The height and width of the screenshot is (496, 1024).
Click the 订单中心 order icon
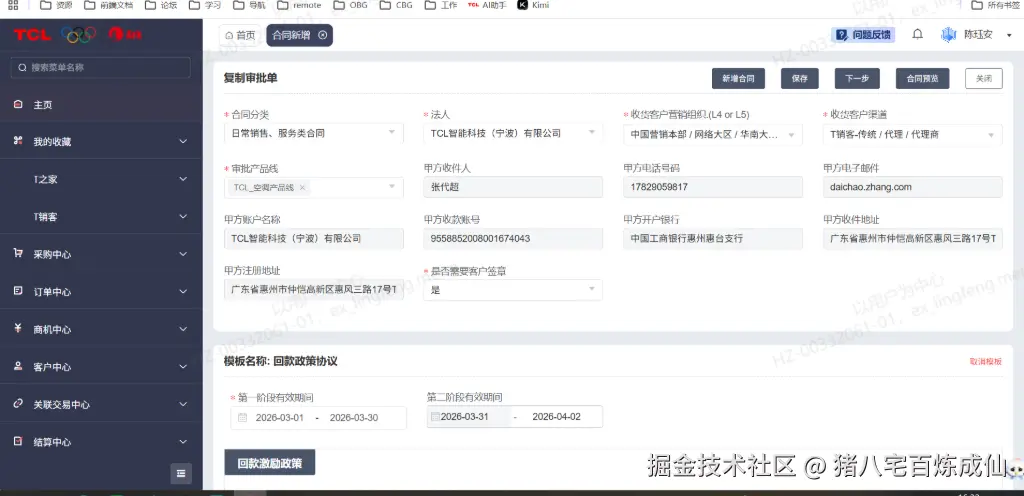coord(18,292)
